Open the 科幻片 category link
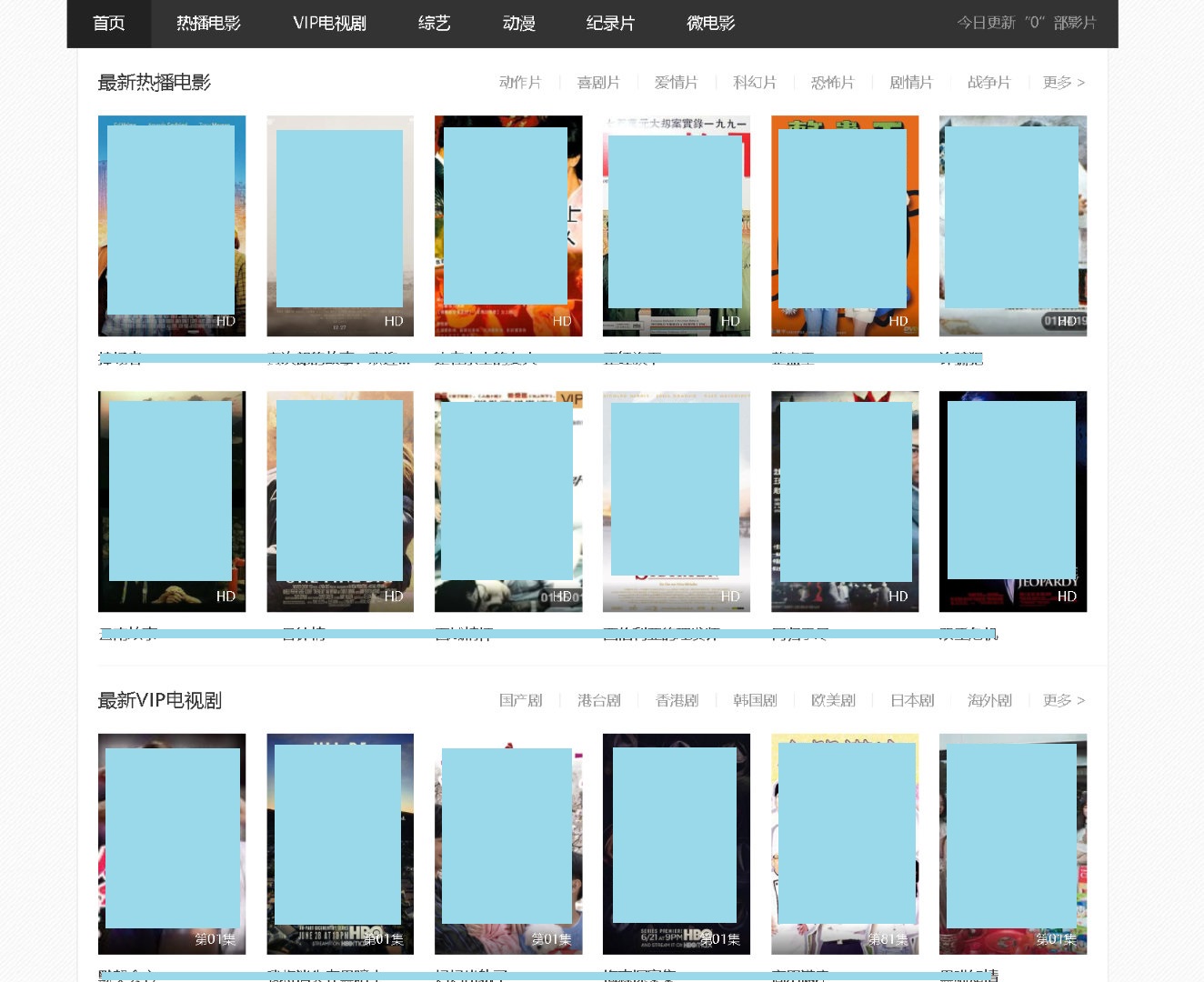1204x982 pixels. pos(755,83)
